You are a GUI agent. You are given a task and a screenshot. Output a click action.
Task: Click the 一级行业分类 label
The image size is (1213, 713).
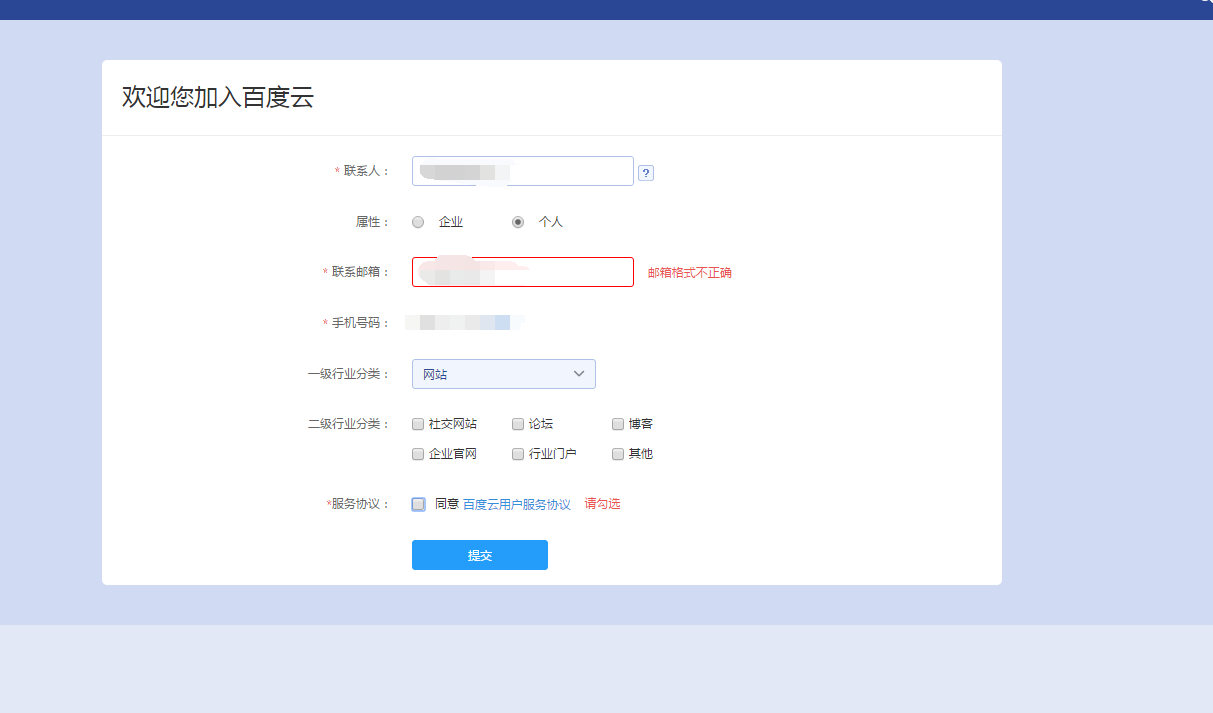pyautogui.click(x=348, y=374)
